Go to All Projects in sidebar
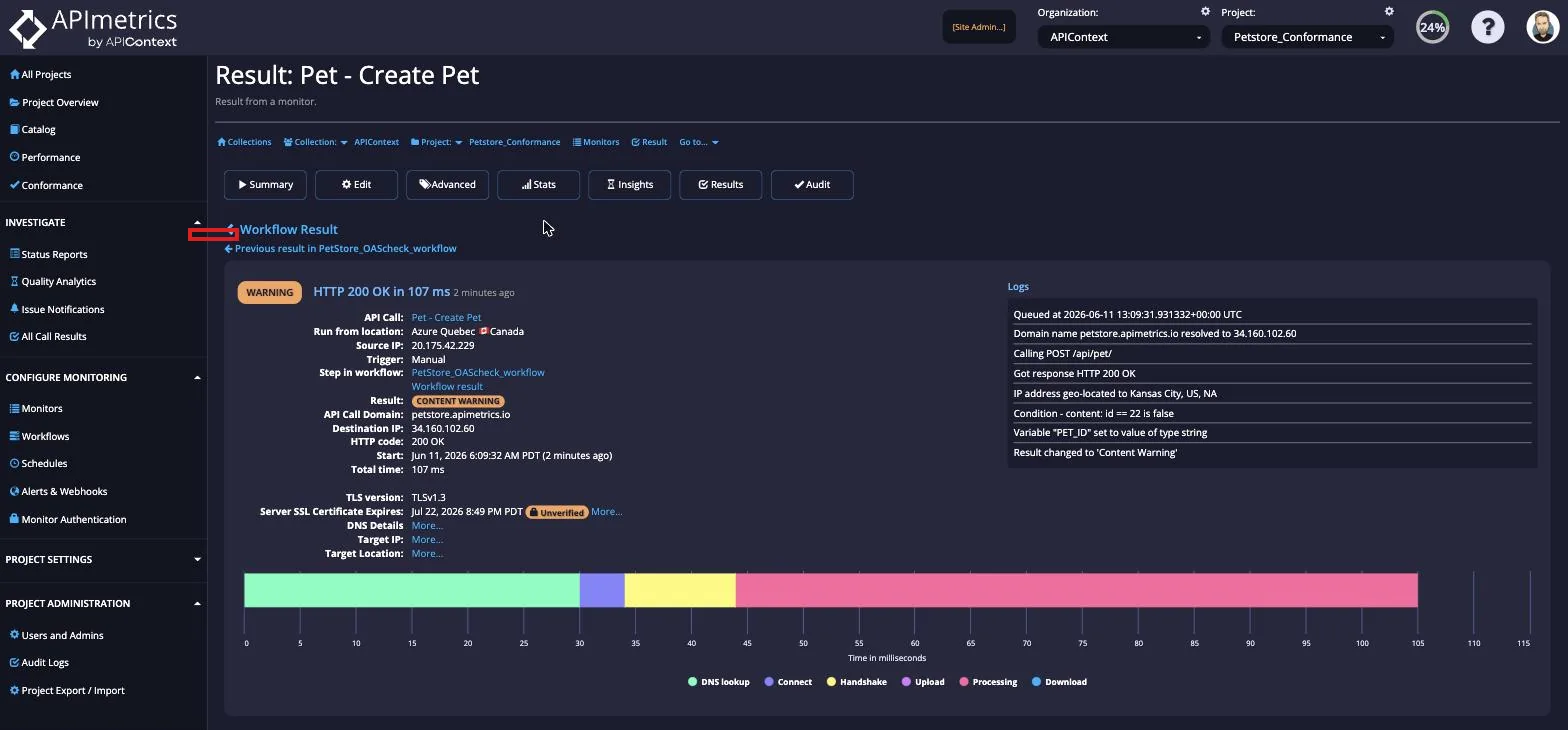This screenshot has height=730, width=1568. (x=40, y=74)
